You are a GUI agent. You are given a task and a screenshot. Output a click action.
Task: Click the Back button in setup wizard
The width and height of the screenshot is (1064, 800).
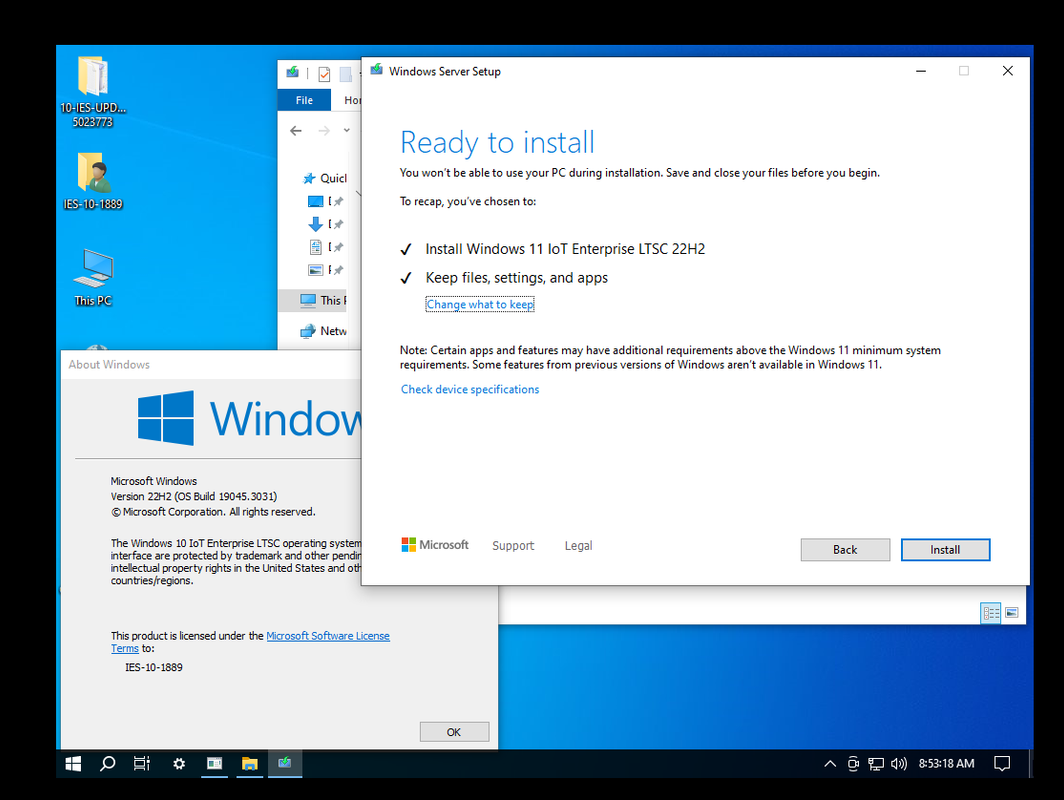(845, 550)
